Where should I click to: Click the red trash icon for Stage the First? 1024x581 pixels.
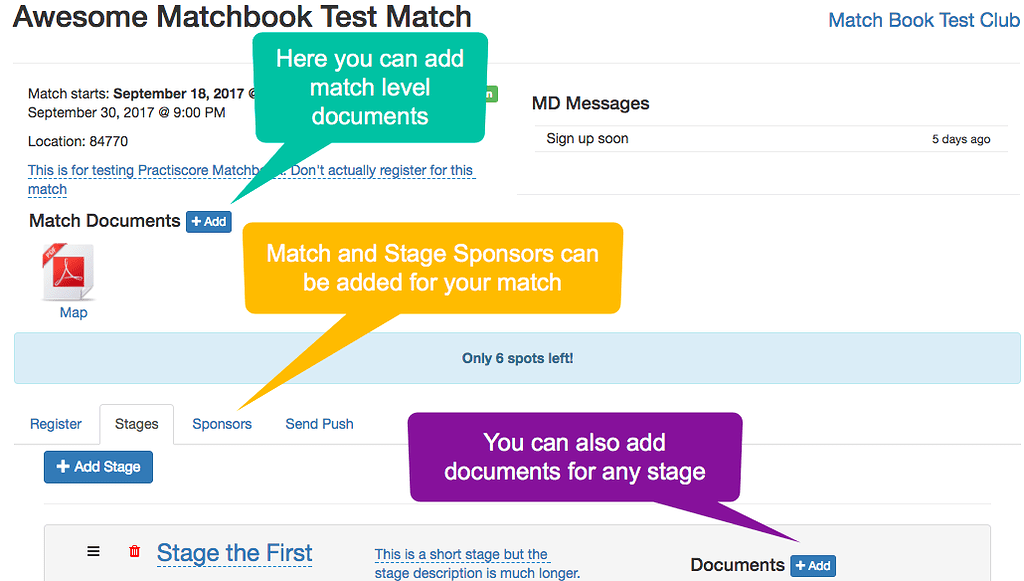click(x=135, y=551)
